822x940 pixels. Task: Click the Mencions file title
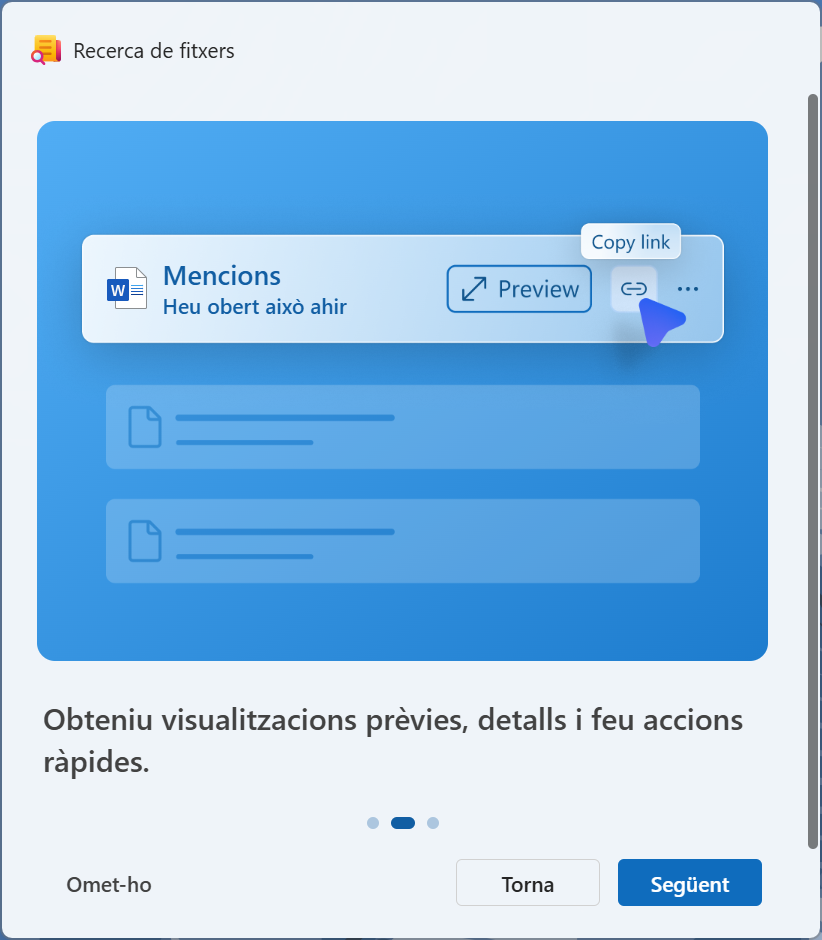(222, 276)
